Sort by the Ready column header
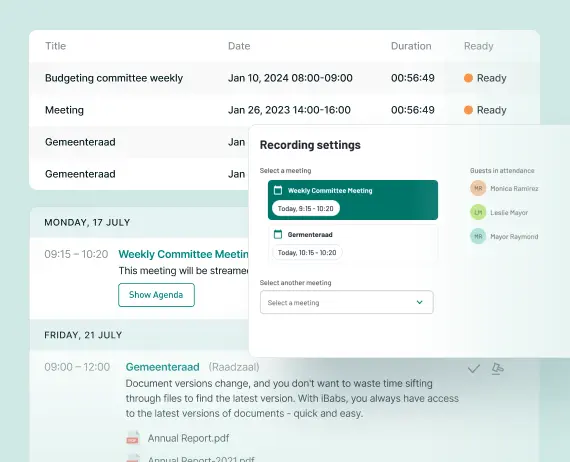Screen dimensions: 570x462 (x=478, y=46)
